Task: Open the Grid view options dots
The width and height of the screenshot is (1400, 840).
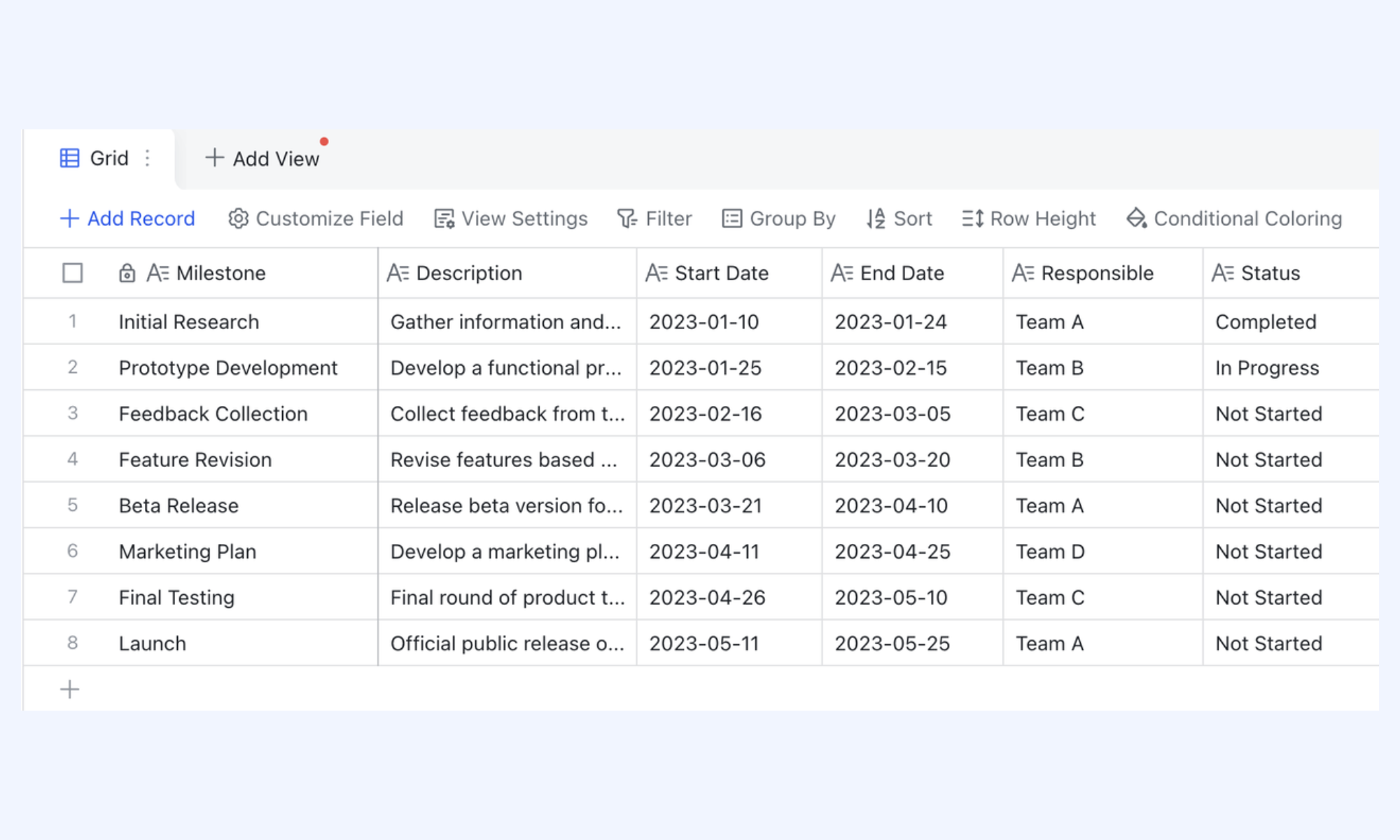Action: point(147,158)
